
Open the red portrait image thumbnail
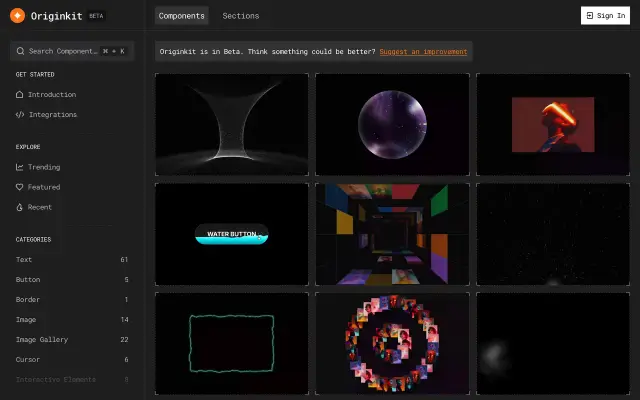[x=553, y=124]
